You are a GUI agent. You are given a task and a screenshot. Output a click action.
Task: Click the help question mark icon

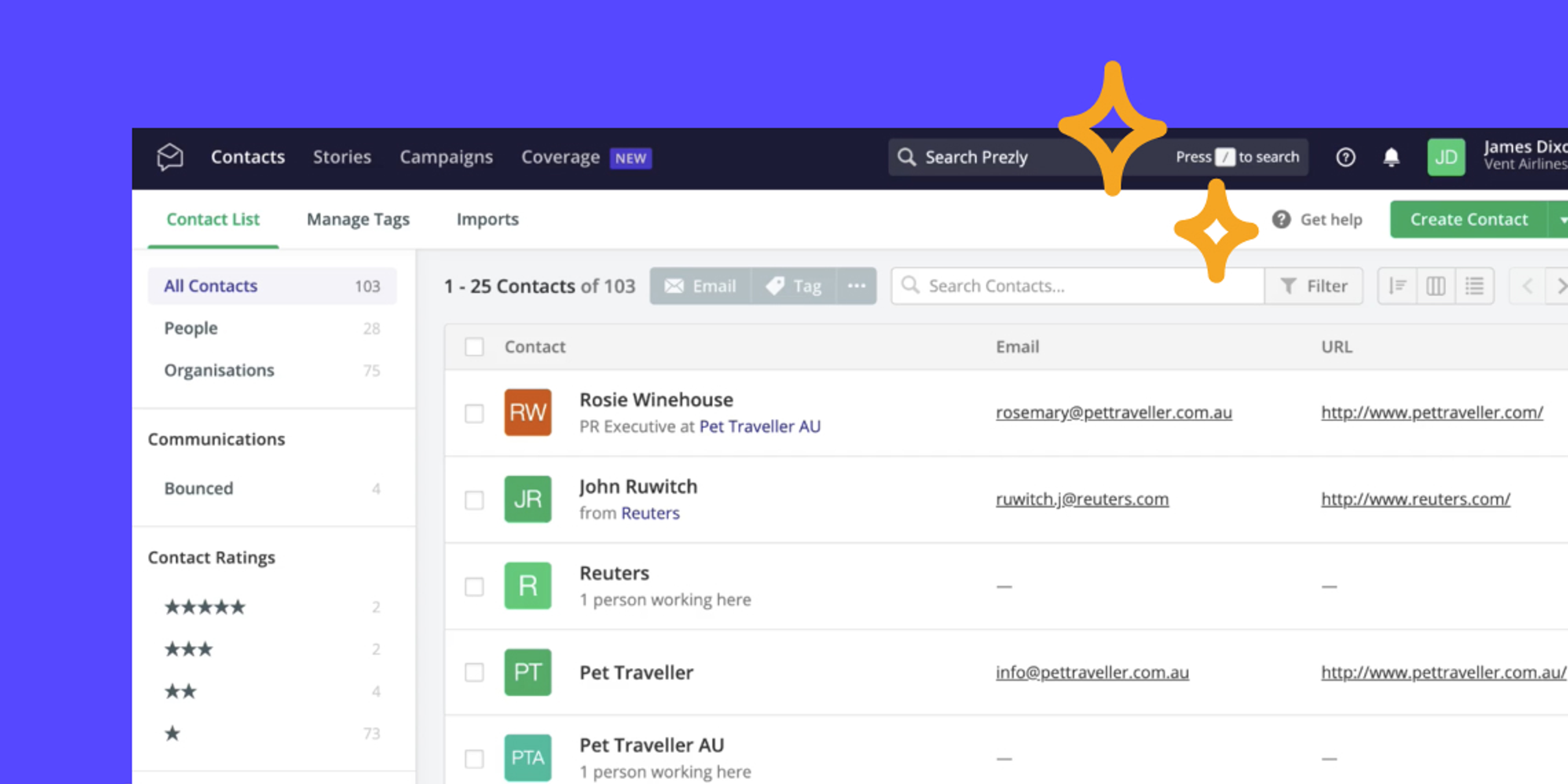tap(1346, 157)
